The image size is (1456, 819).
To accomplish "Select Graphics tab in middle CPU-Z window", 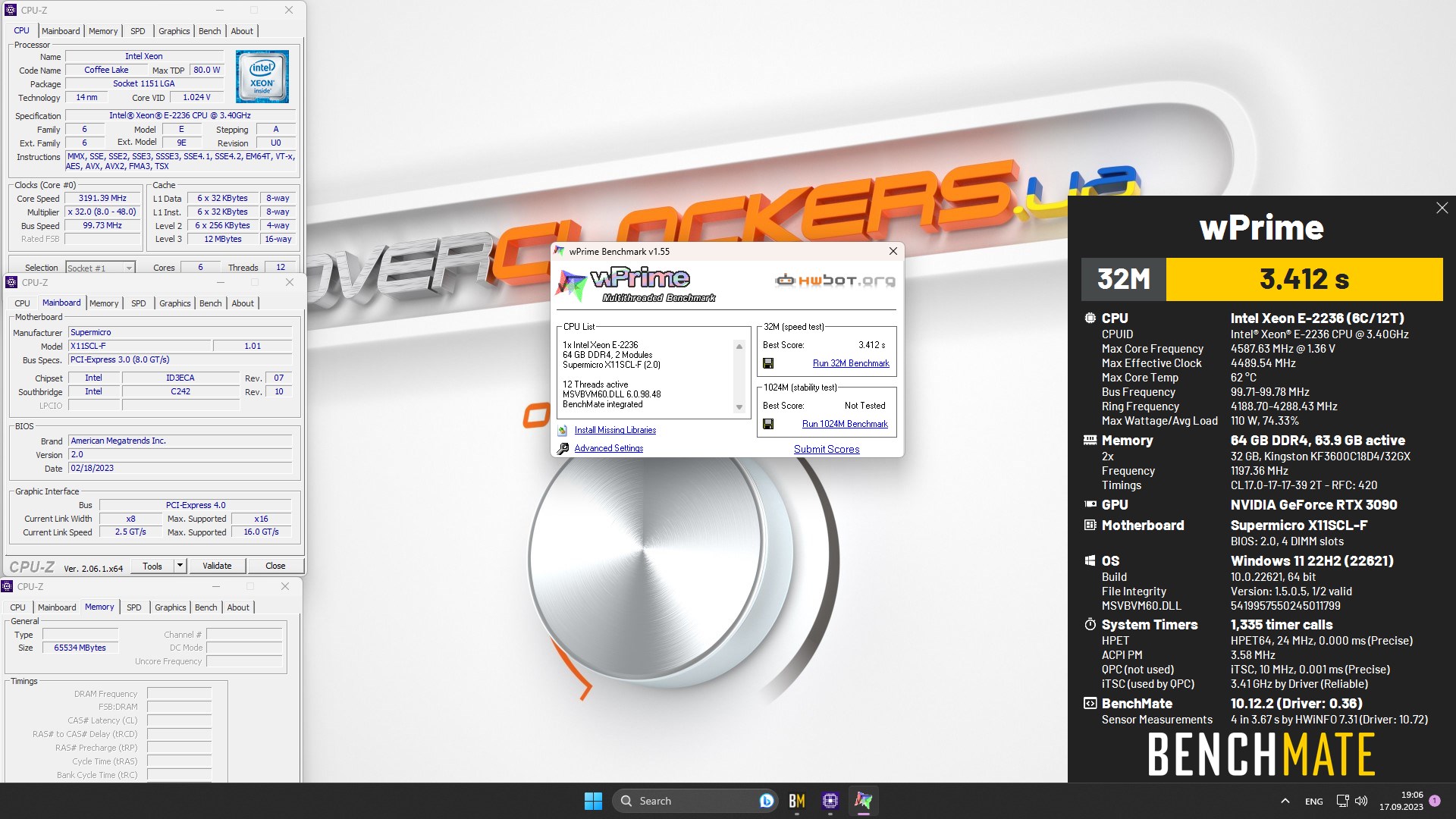I will tap(174, 303).
